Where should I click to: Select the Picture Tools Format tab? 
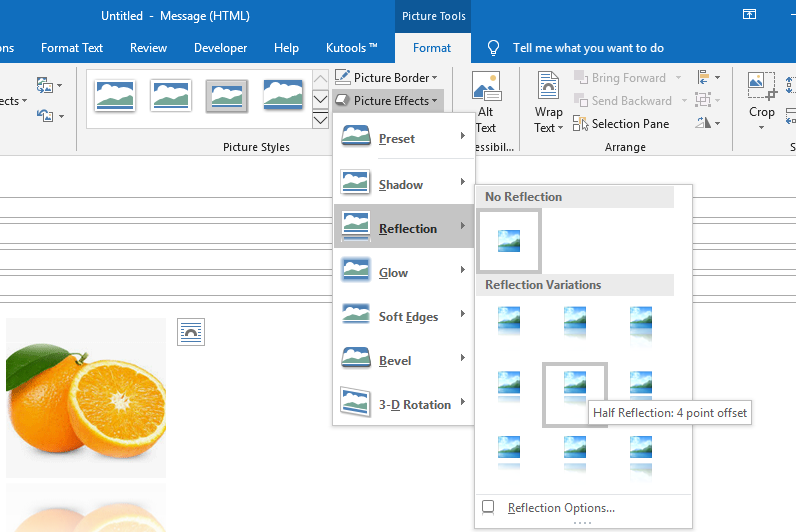click(432, 48)
